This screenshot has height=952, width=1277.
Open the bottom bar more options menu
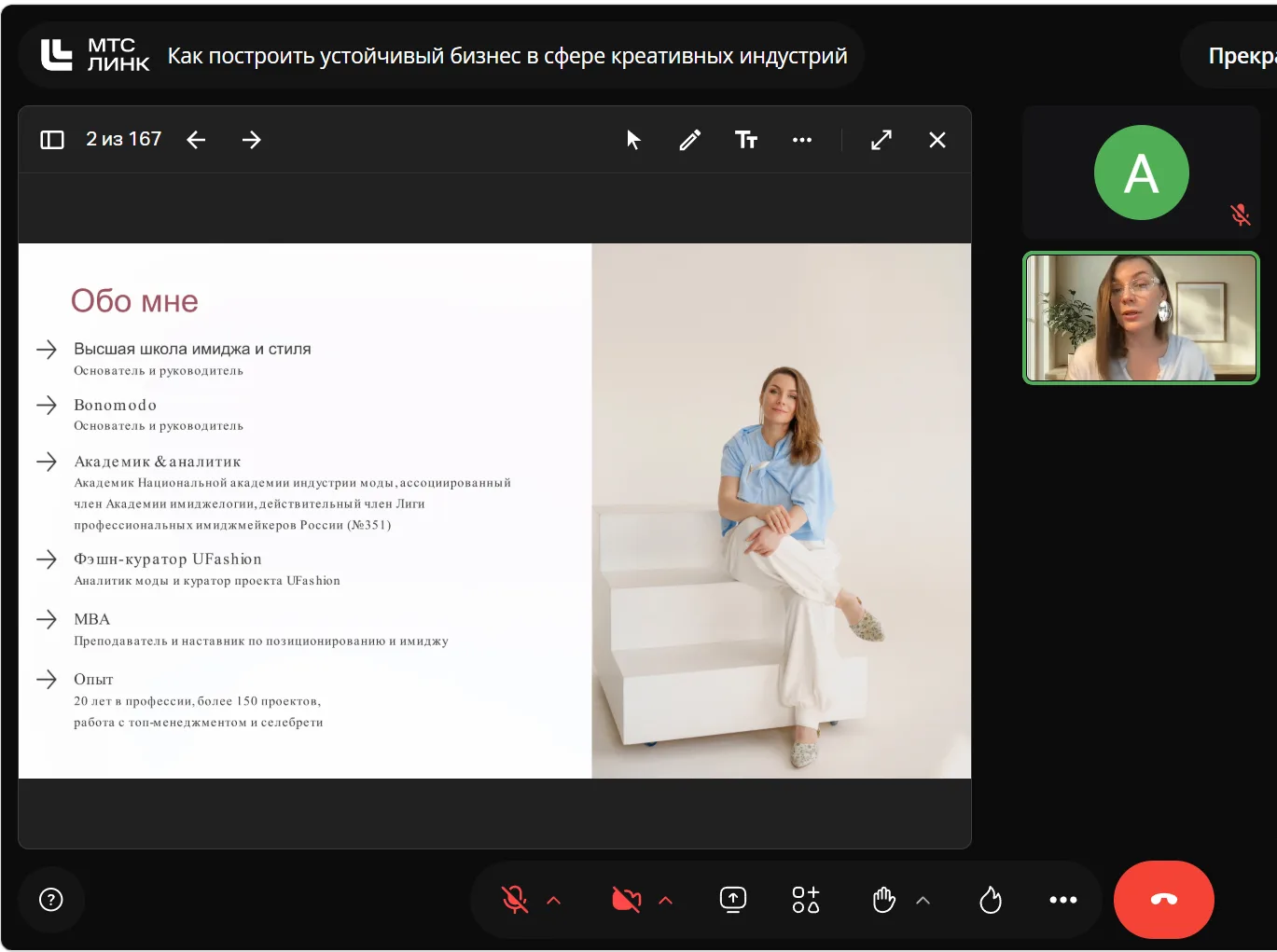pyautogui.click(x=1063, y=900)
